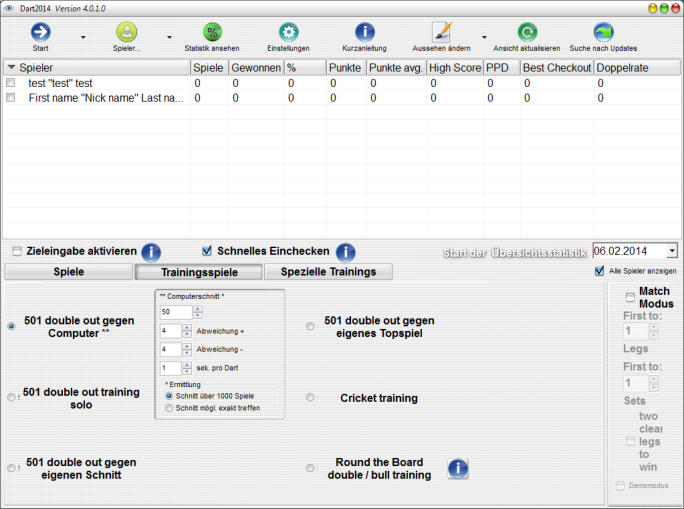The image size is (684, 509).
Task: Switch to the Spezielle Trainings tab
Action: click(328, 272)
